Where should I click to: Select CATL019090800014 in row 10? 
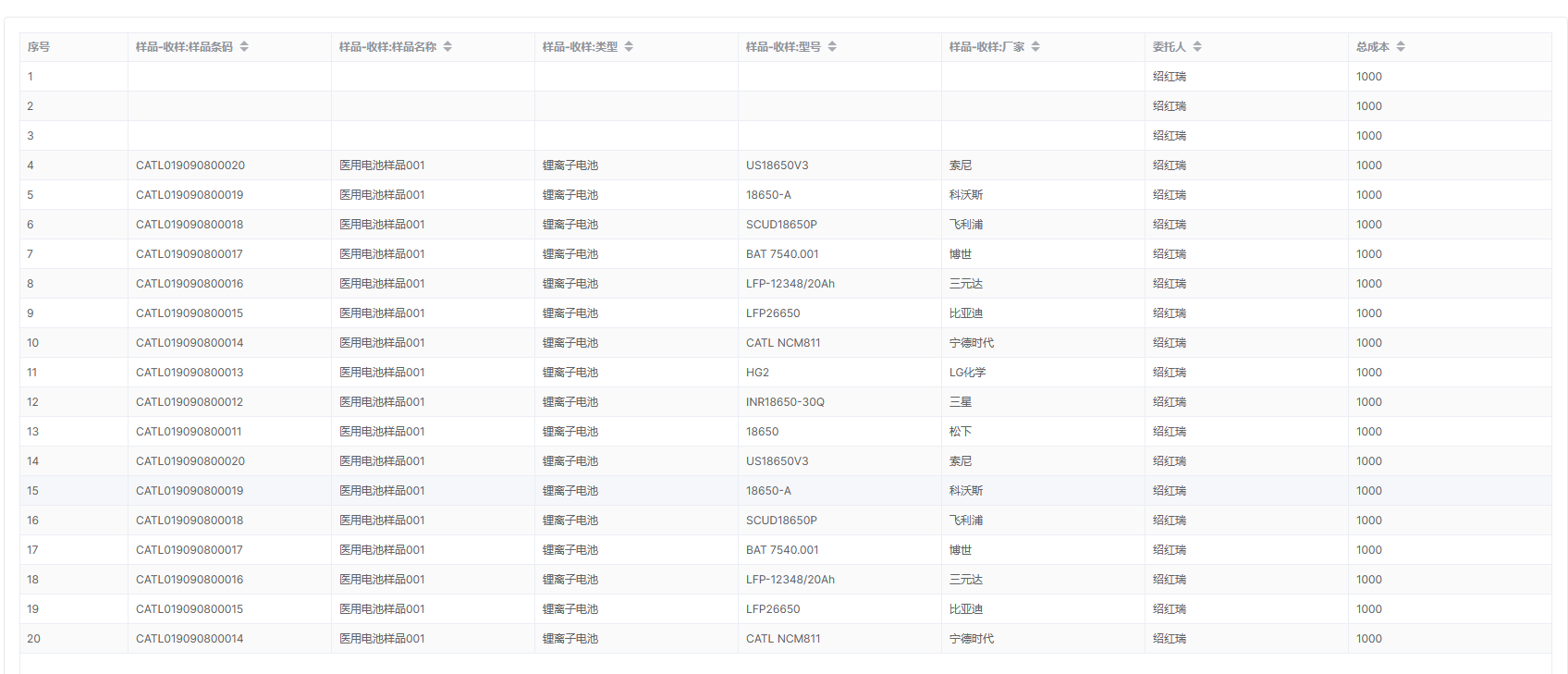click(x=190, y=343)
